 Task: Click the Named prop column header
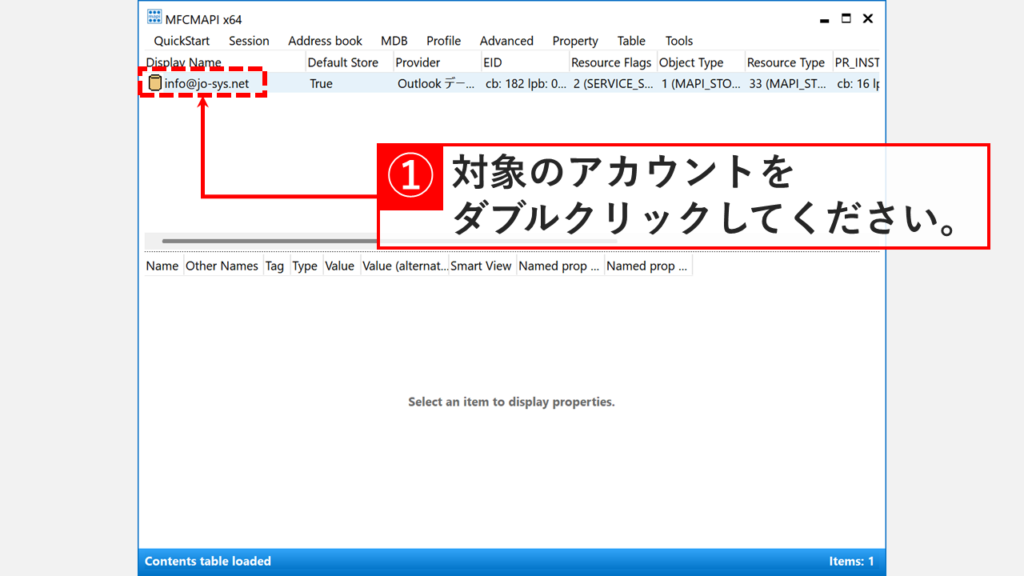point(558,265)
